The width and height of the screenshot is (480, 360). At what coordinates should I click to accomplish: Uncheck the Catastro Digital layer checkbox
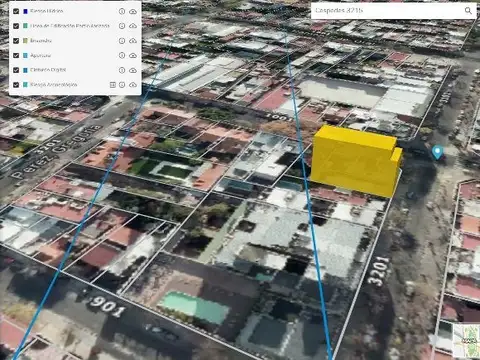pos(16,70)
